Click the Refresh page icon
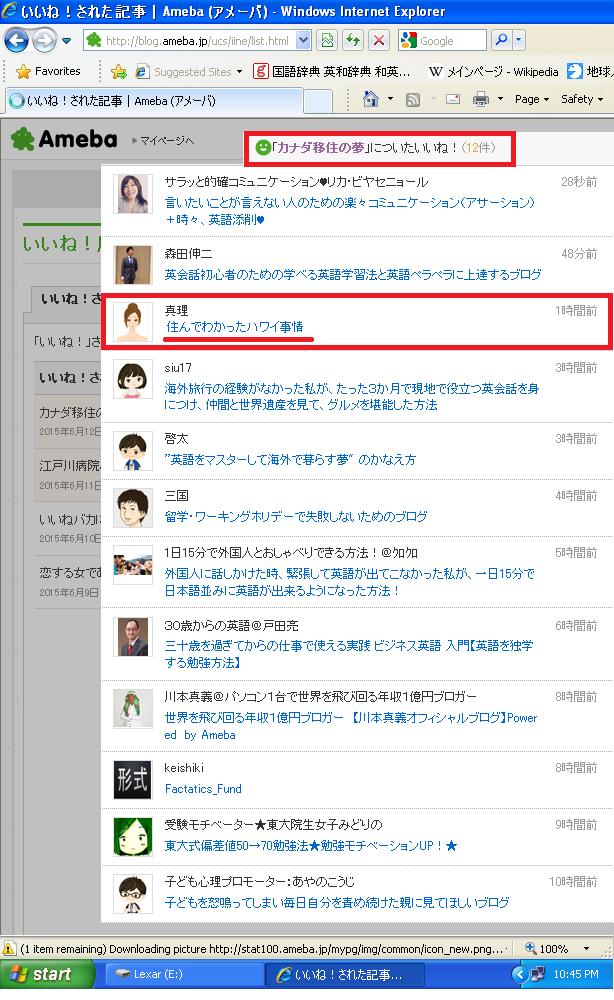Image resolution: width=614 pixels, height=1000 pixels. pyautogui.click(x=353, y=41)
